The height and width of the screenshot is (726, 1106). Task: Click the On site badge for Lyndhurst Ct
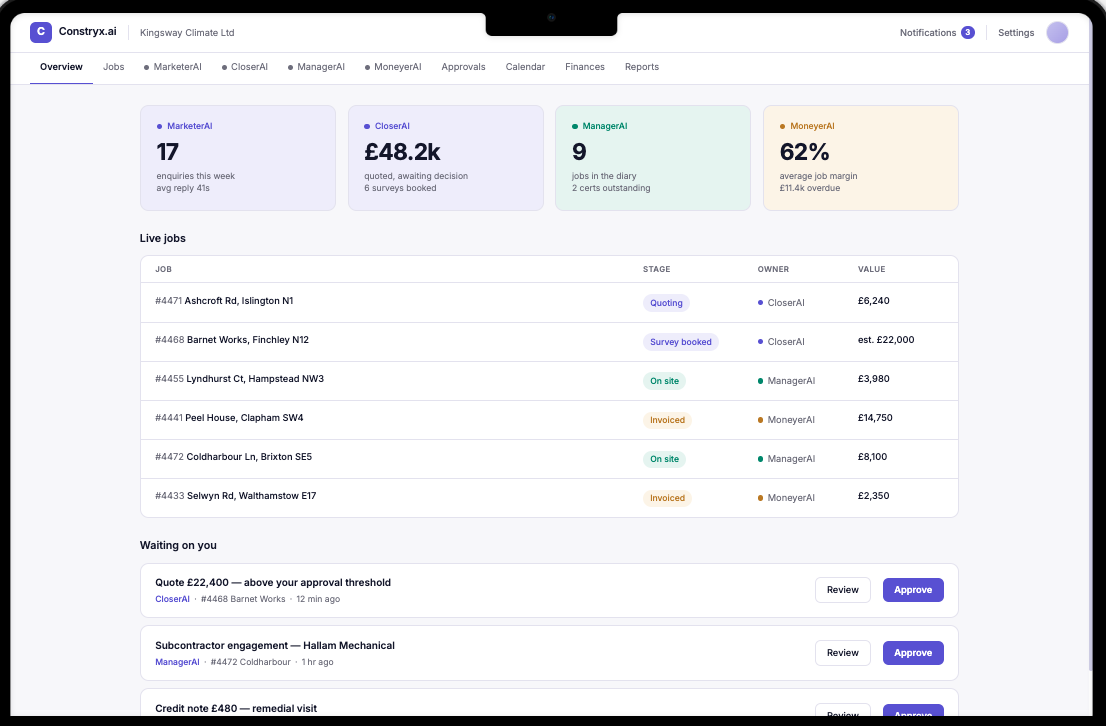[664, 381]
